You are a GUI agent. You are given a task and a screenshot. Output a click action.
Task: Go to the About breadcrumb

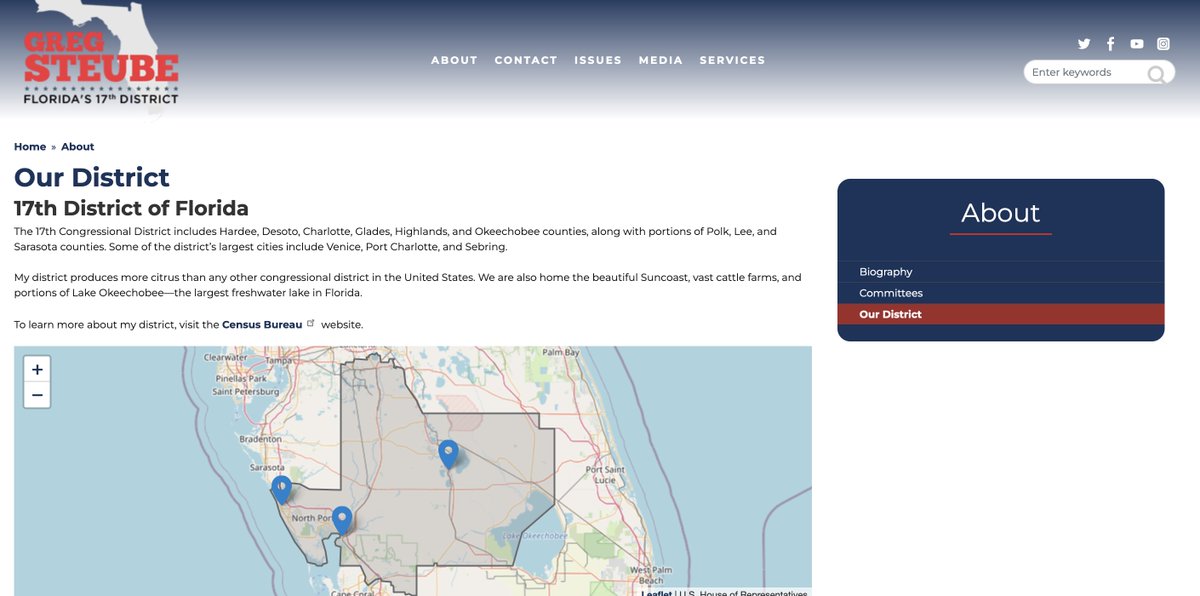(x=77, y=147)
